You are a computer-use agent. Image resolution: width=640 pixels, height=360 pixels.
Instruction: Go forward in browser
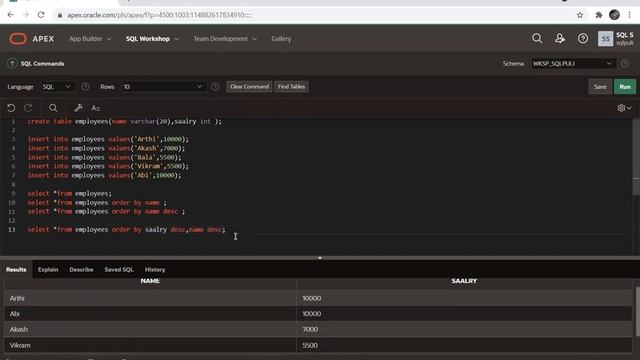[x=26, y=15]
